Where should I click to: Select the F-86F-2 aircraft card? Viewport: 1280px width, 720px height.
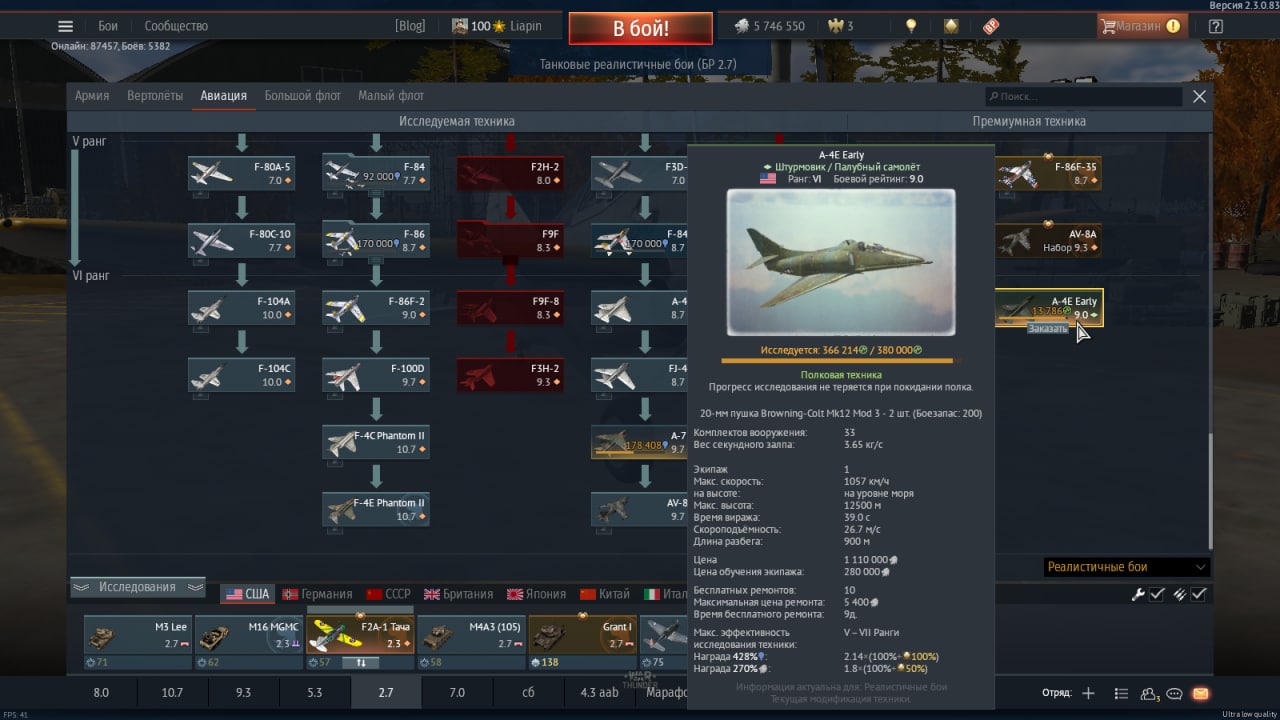(376, 307)
